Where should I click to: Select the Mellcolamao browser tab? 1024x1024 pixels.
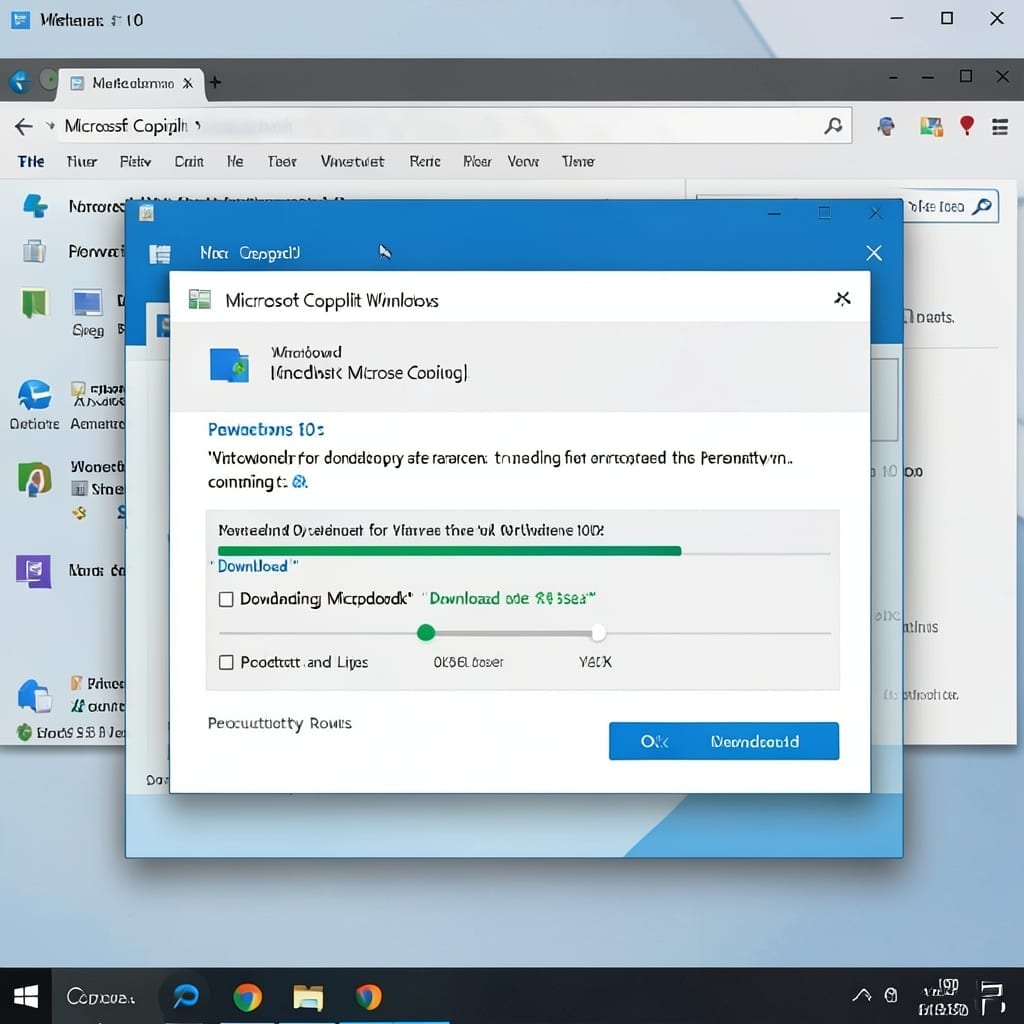pos(131,84)
